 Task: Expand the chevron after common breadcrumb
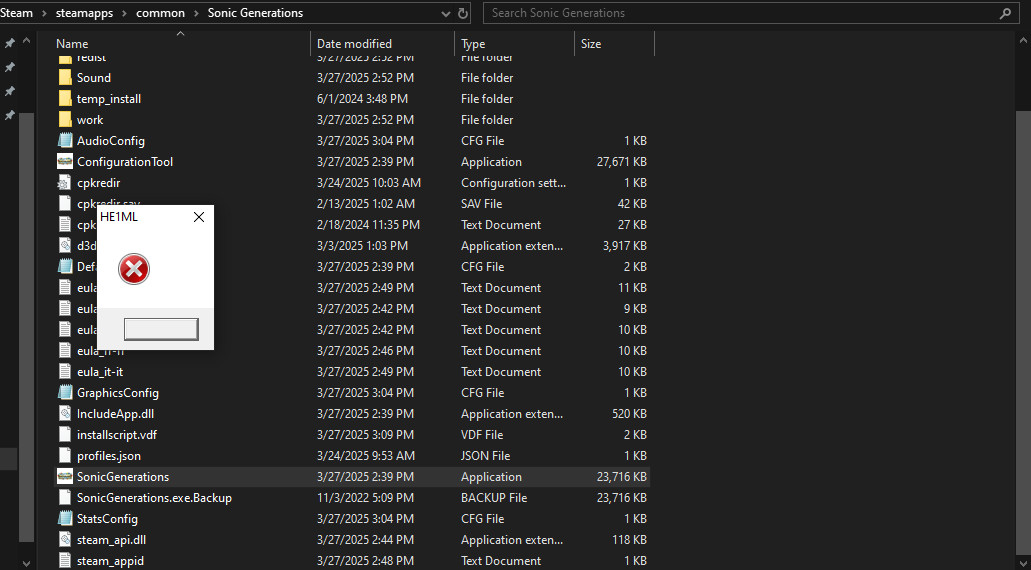(197, 13)
